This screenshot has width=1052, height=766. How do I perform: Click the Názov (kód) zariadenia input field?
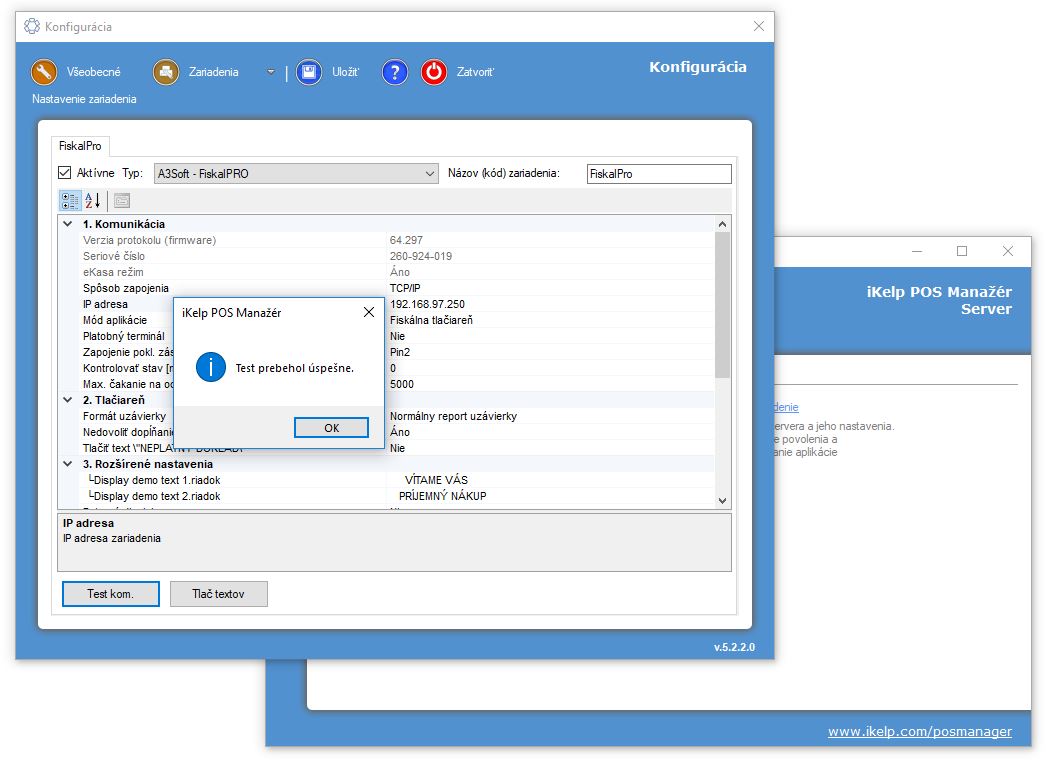(x=658, y=174)
